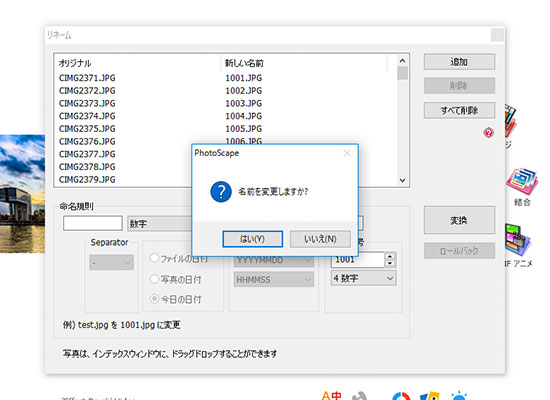Select CIMG2377.JPG in the file list
This screenshot has width=550, height=400.
87,154
